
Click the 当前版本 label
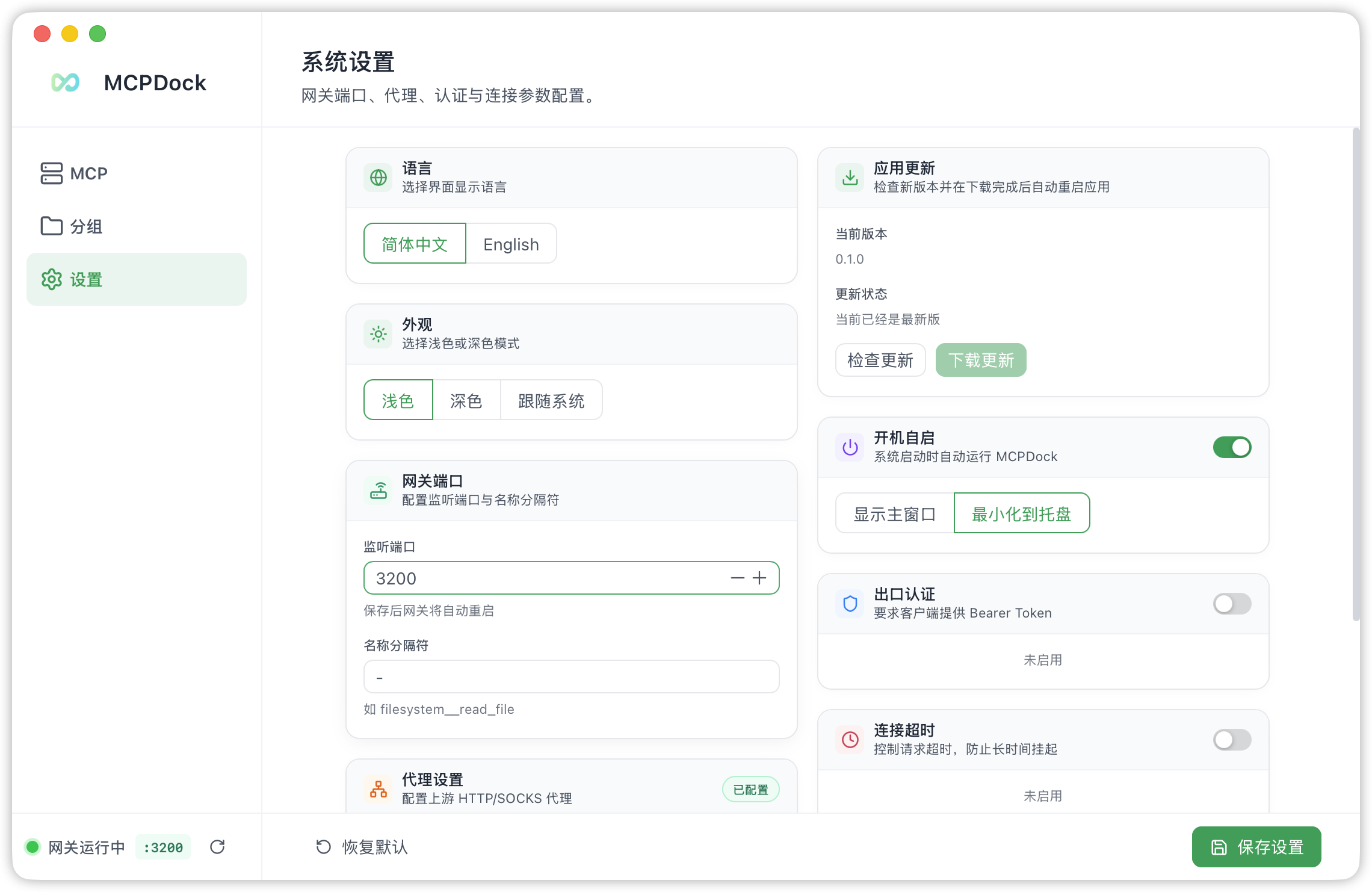(861, 234)
